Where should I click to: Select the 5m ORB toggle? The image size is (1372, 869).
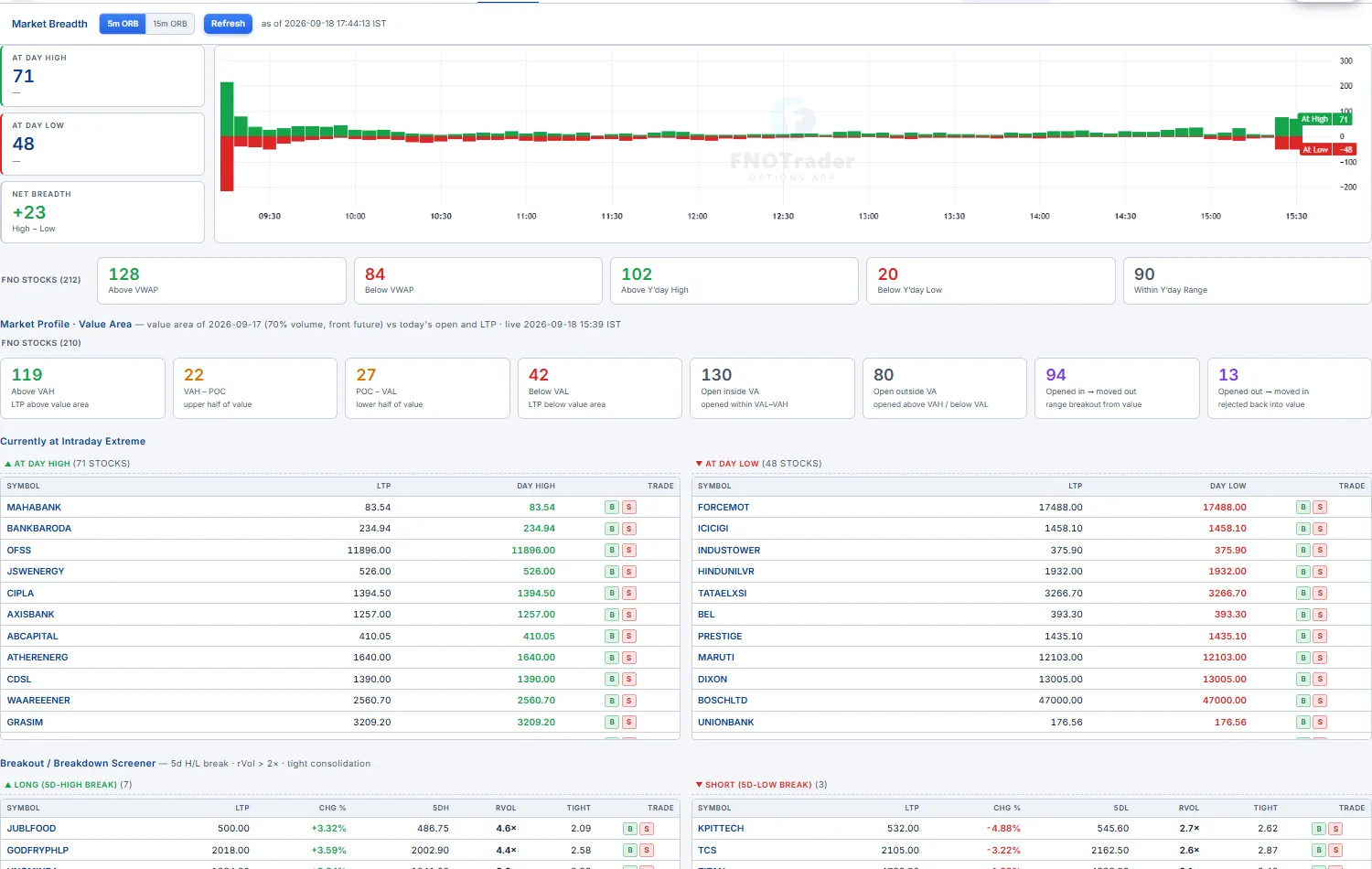[123, 24]
